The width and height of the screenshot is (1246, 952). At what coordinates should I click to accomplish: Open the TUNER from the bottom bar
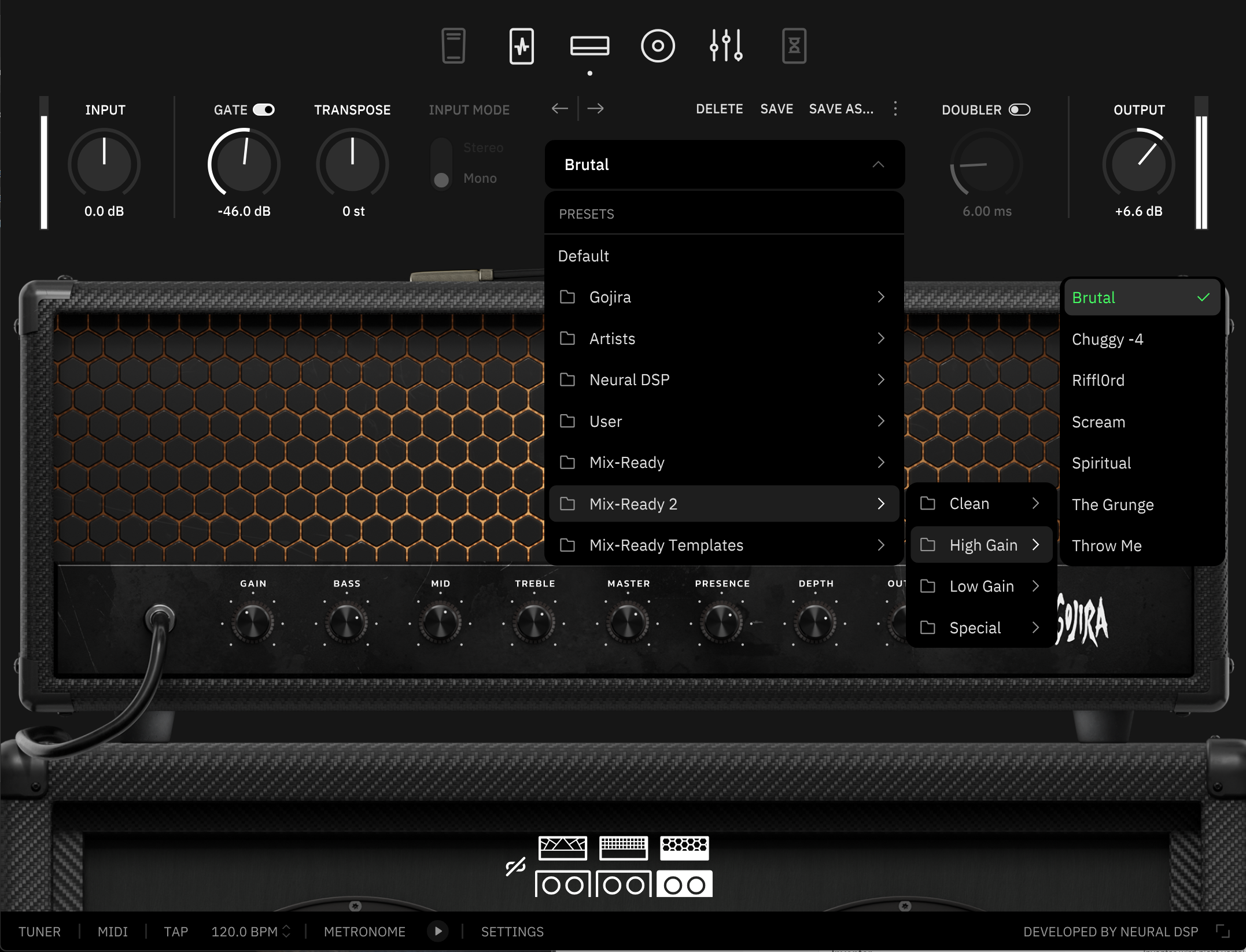pos(39,931)
